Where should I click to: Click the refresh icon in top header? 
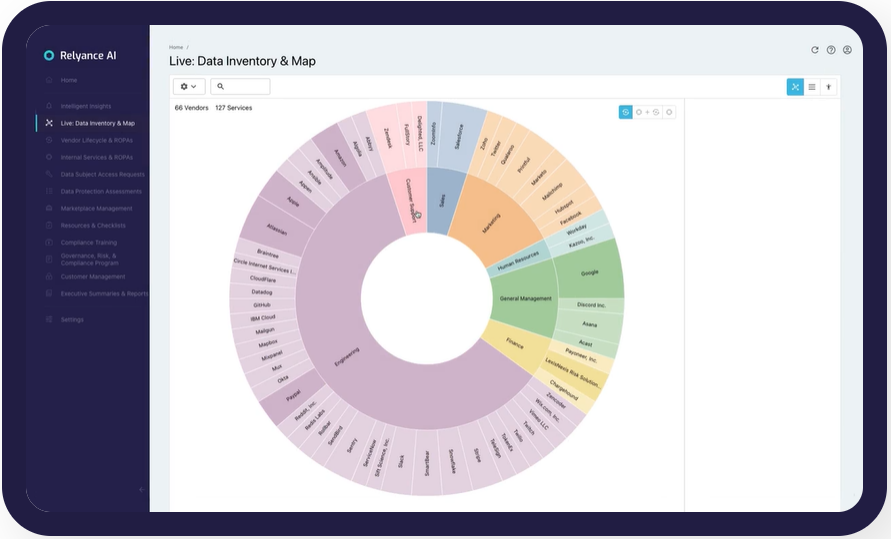pos(815,50)
